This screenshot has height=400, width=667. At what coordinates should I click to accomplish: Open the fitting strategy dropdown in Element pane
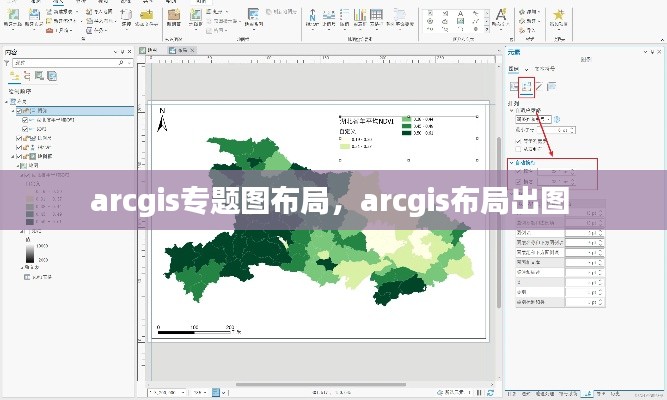pos(533,120)
